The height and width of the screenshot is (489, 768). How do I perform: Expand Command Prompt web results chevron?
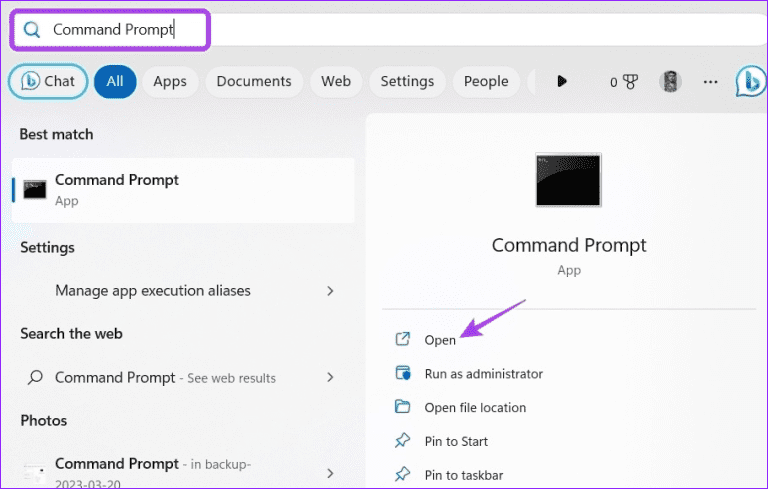point(330,378)
